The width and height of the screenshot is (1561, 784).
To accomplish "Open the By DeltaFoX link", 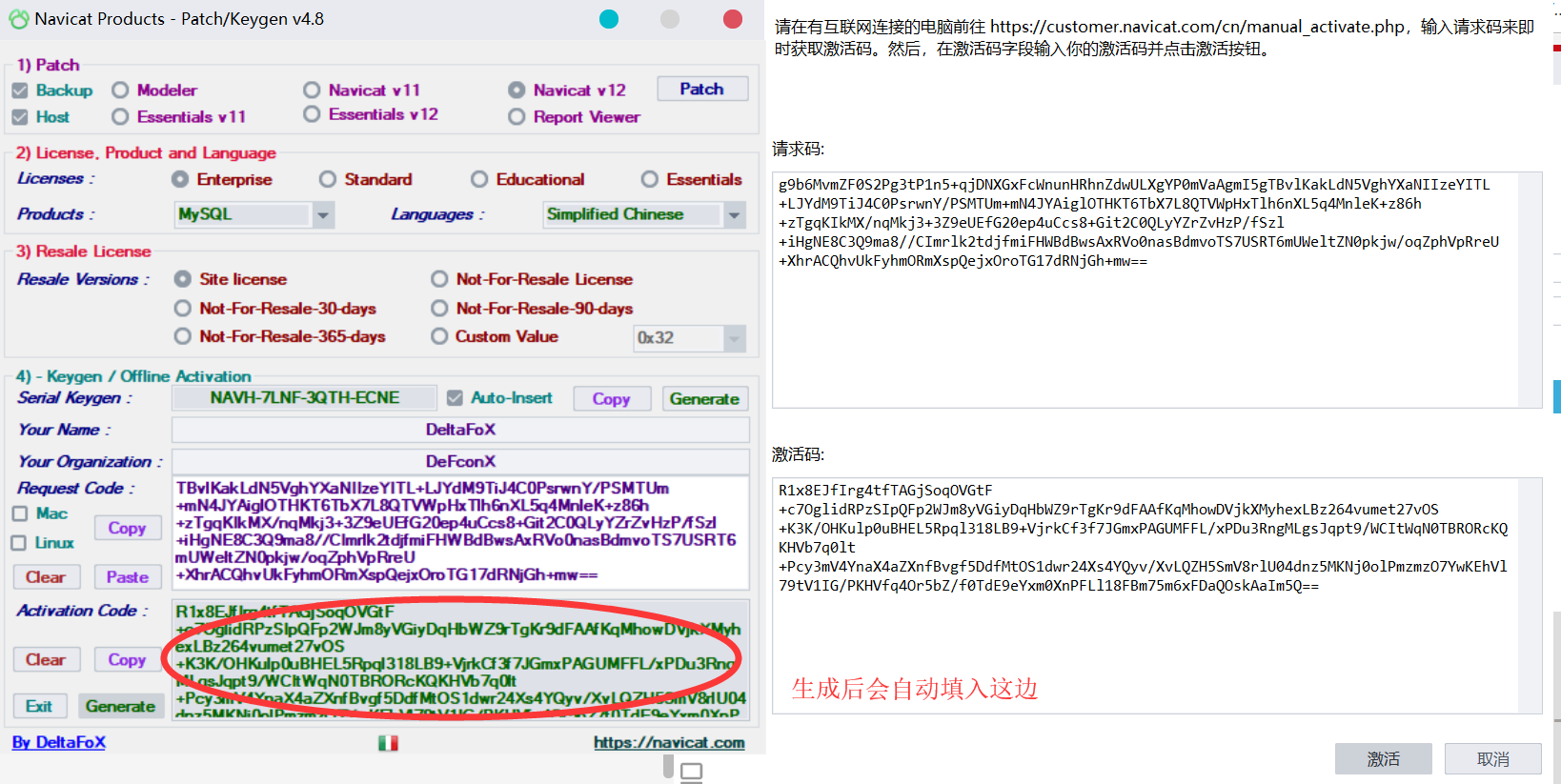I will (x=59, y=742).
